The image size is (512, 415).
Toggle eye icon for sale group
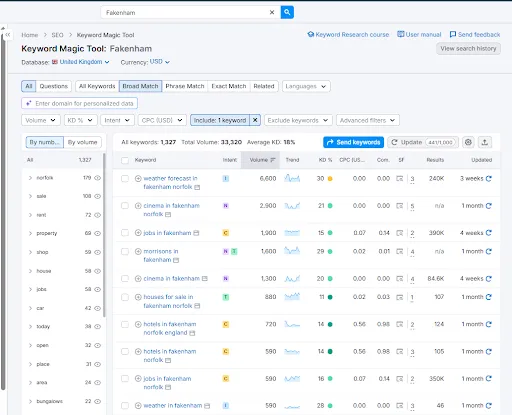click(x=97, y=196)
